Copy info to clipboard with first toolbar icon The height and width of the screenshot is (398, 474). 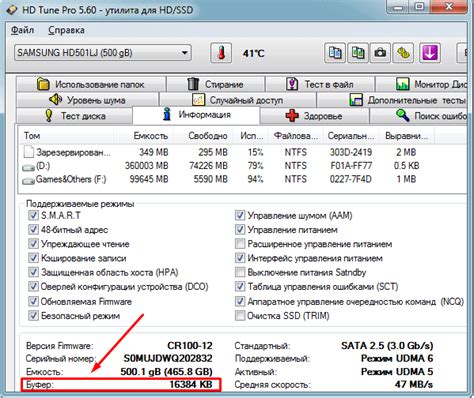pyautogui.click(x=335, y=53)
